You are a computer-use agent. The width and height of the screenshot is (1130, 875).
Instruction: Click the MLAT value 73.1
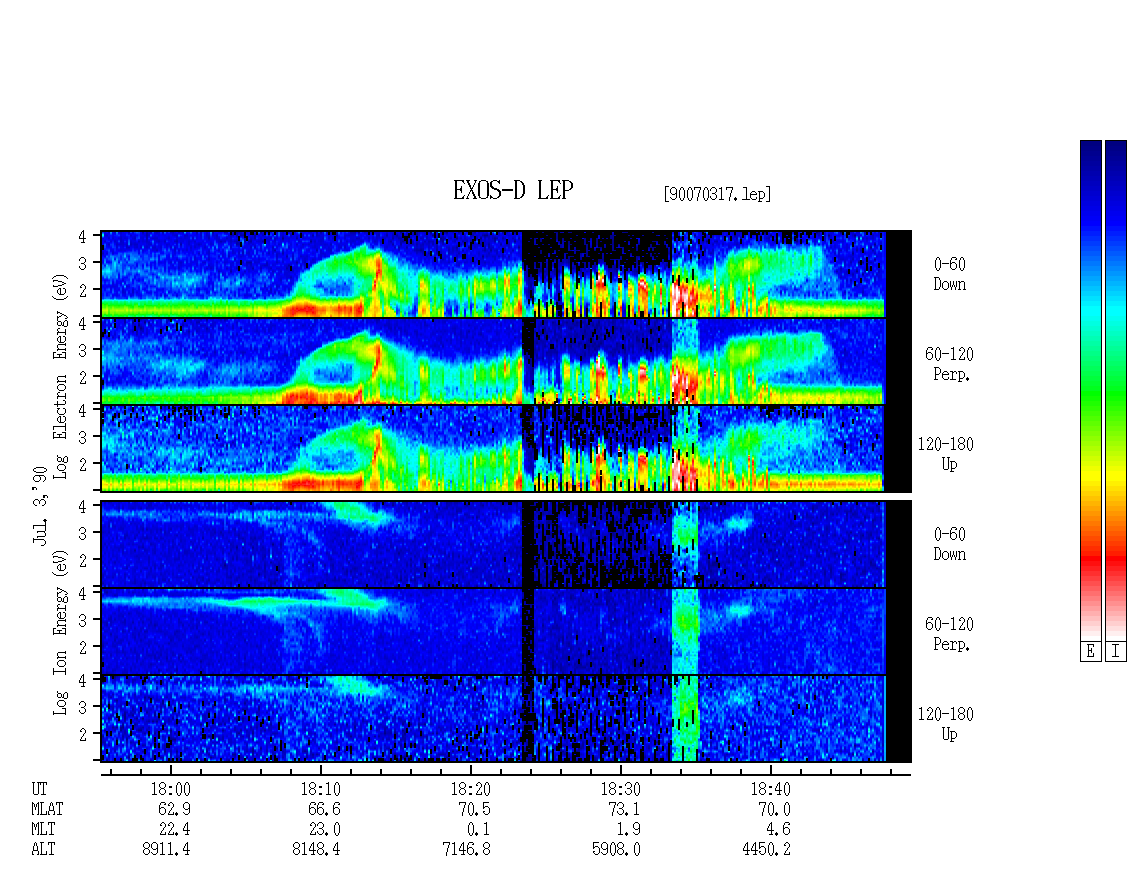[x=624, y=809]
